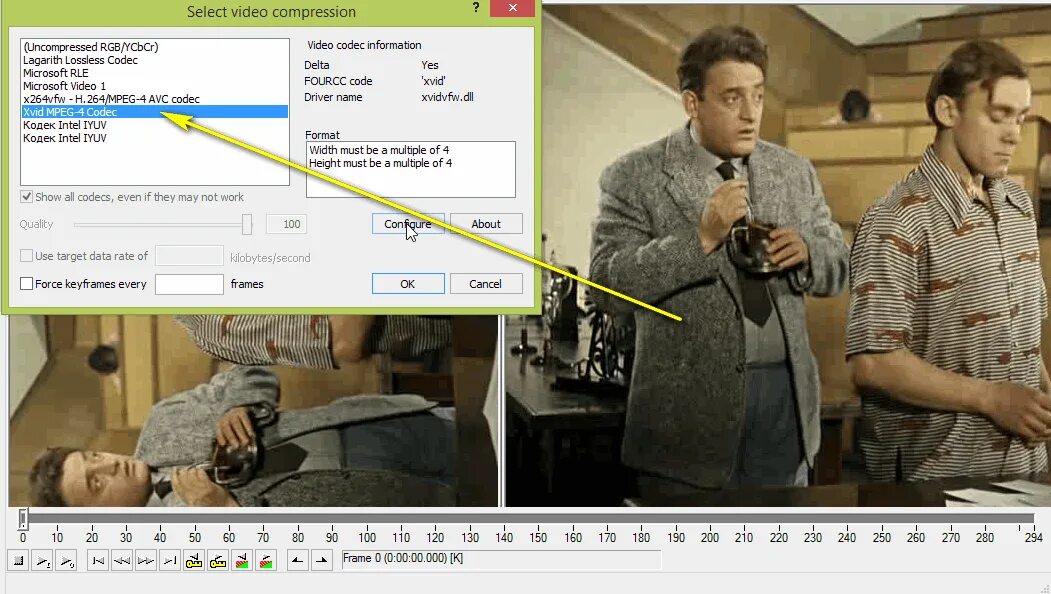The width and height of the screenshot is (1051, 594).
Task: Play the input video preview
Action: (x=42, y=560)
